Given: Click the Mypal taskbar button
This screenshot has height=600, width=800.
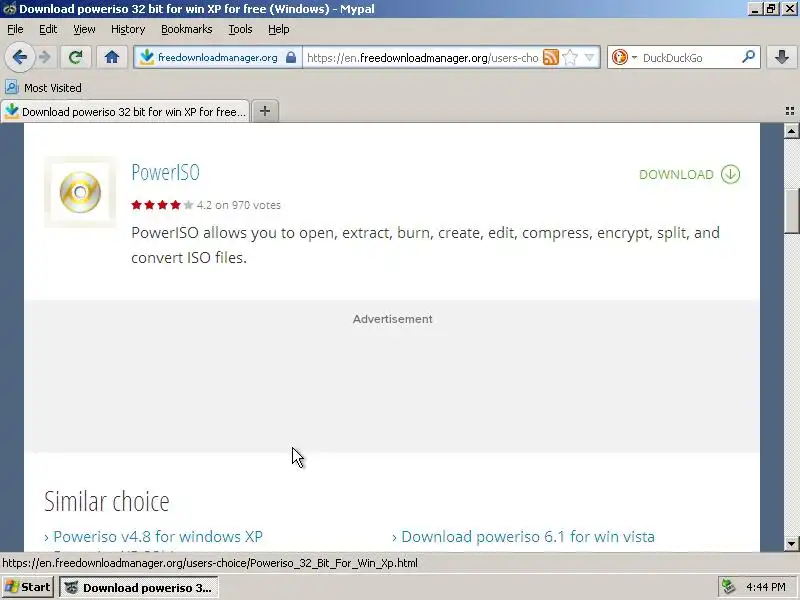Looking at the screenshot, I should pos(139,587).
